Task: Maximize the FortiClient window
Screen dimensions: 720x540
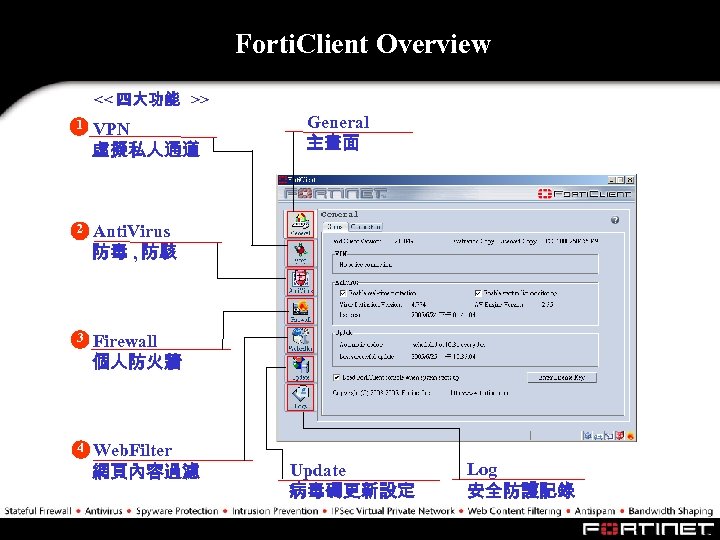Action: click(620, 180)
